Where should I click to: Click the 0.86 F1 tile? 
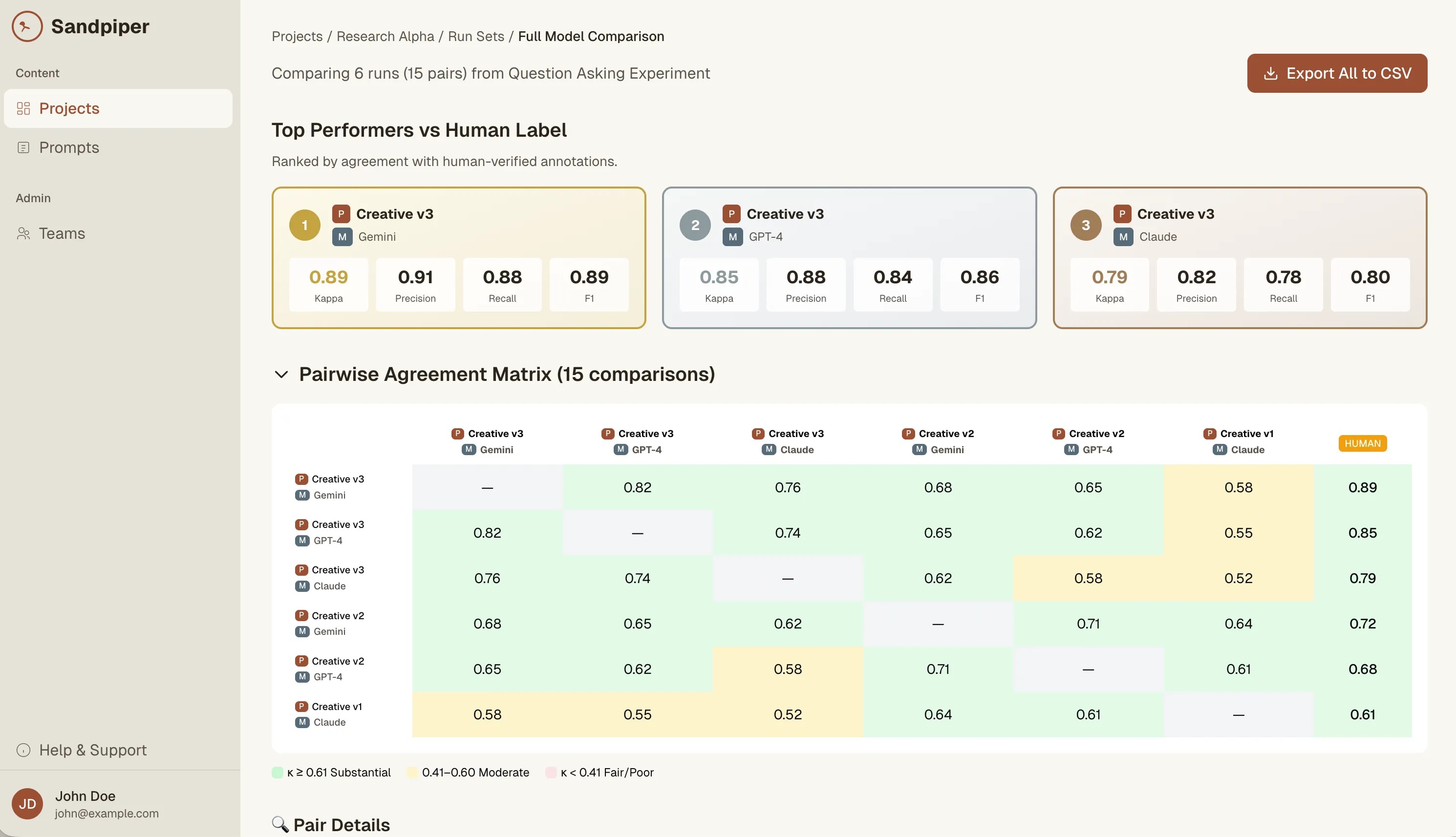(979, 285)
